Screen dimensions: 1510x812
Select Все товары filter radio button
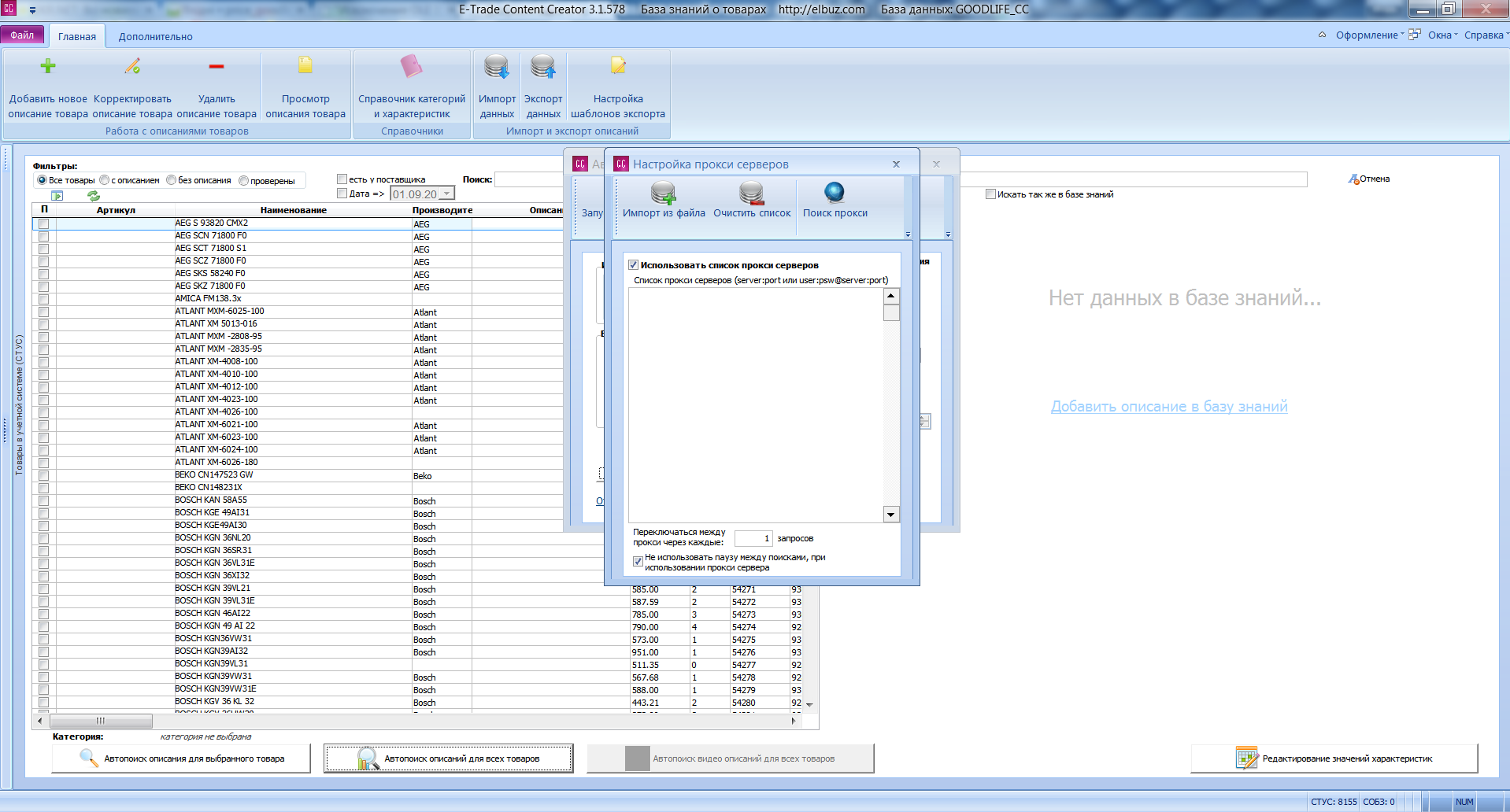43,180
